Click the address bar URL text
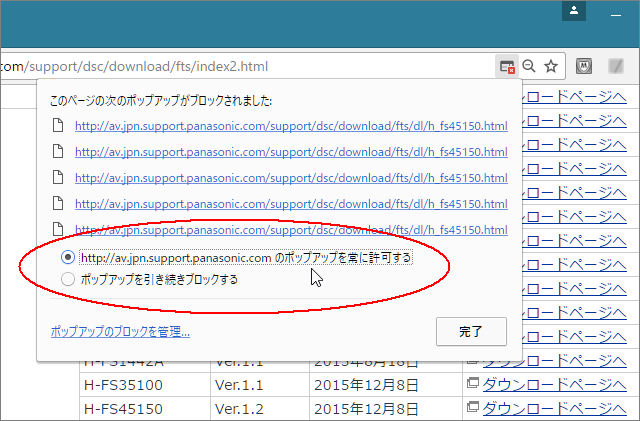 tap(134, 66)
